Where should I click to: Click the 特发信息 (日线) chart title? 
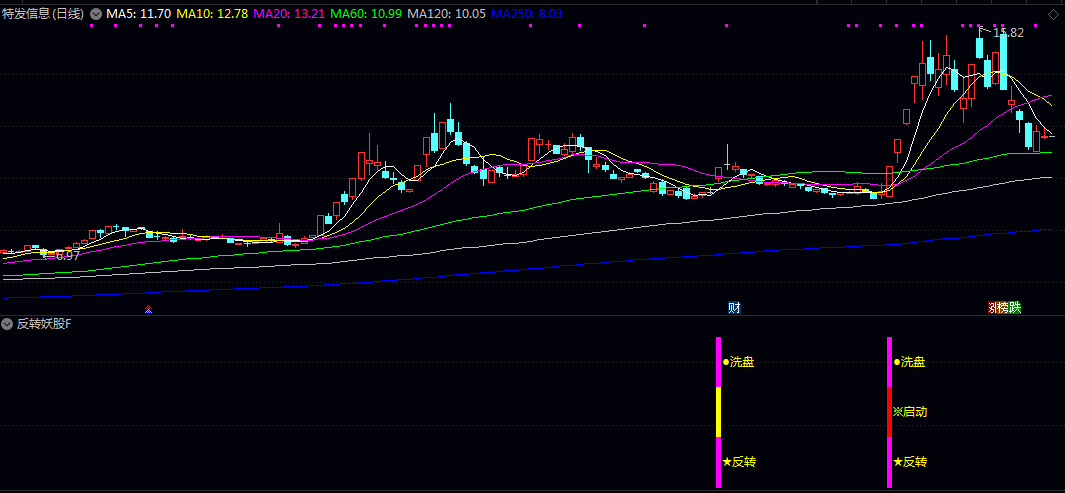click(43, 14)
